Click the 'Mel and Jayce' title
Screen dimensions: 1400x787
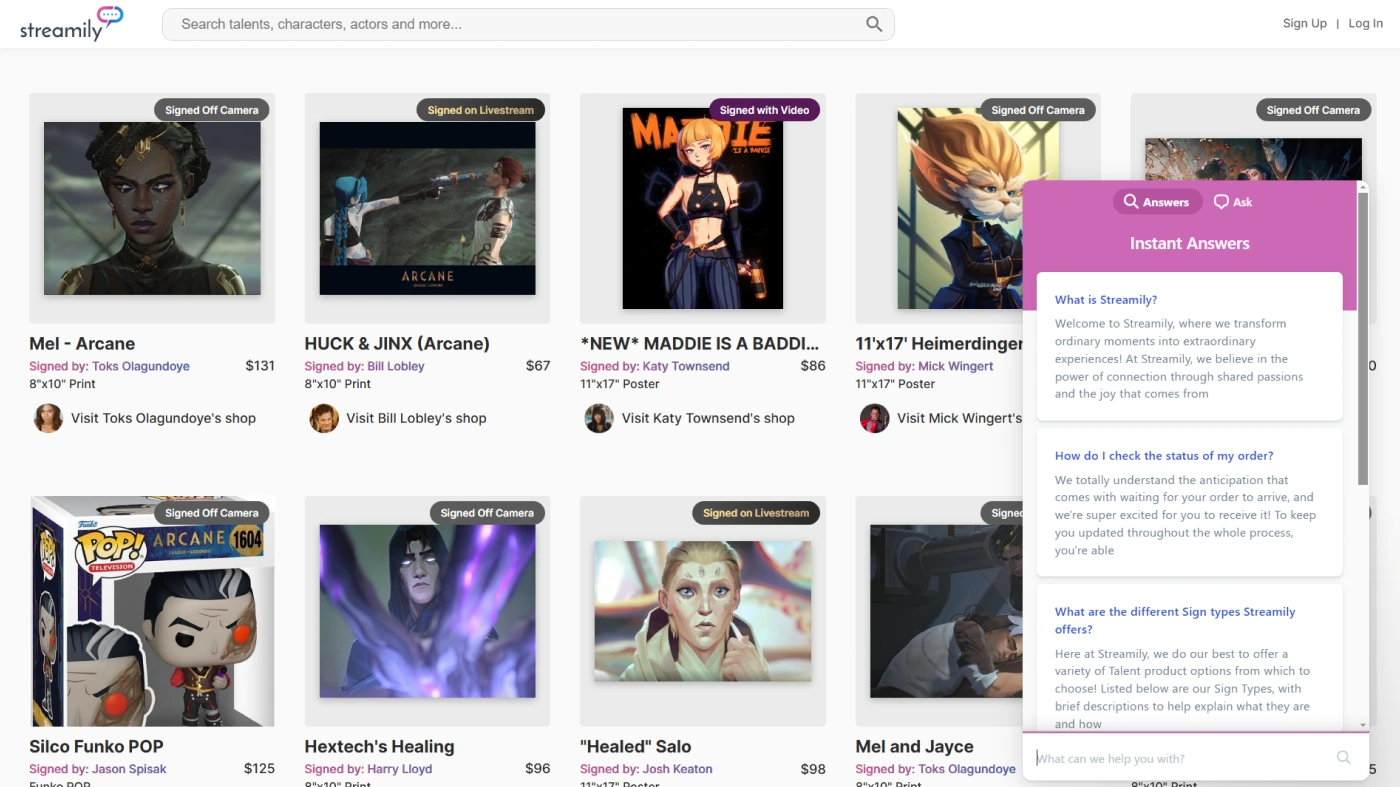point(915,746)
